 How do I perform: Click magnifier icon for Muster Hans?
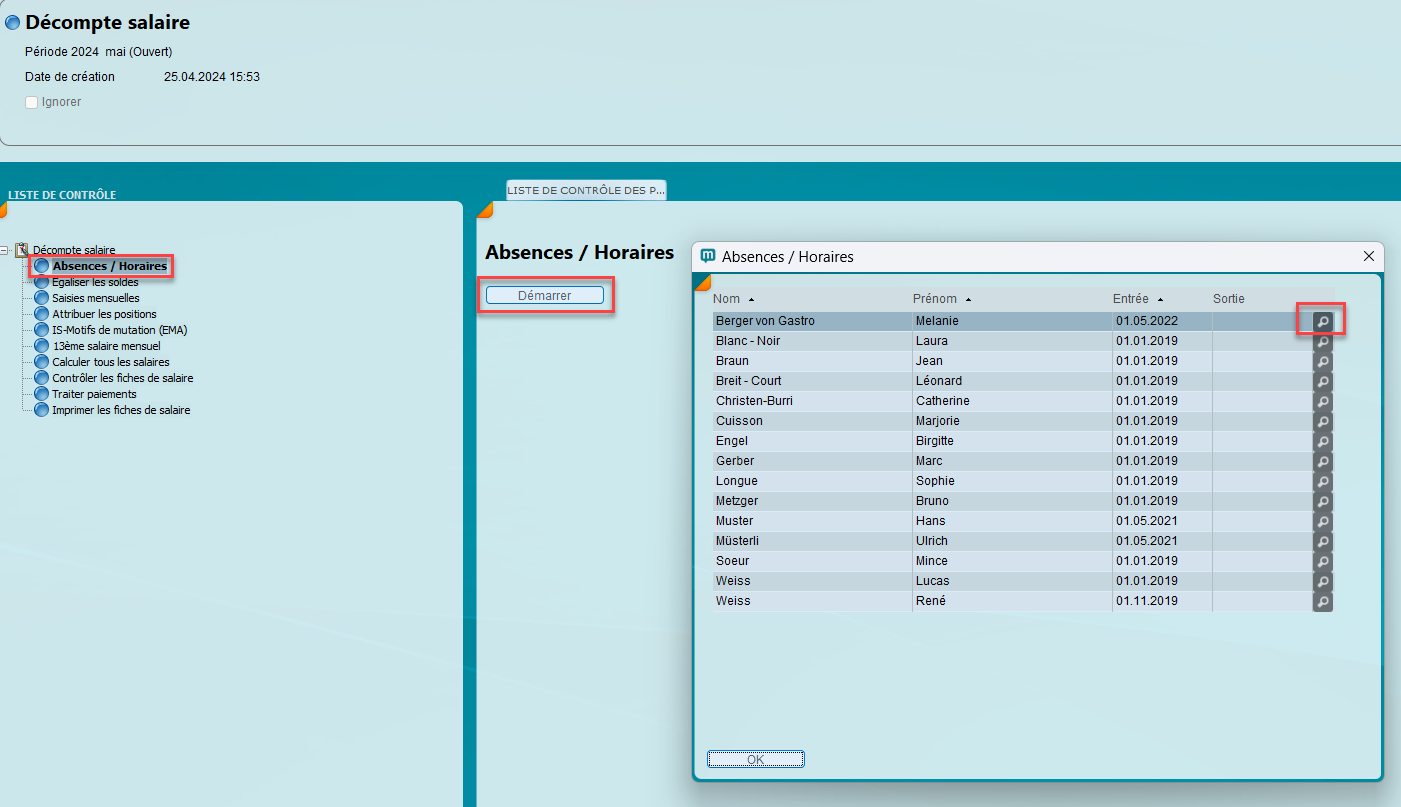(1322, 521)
